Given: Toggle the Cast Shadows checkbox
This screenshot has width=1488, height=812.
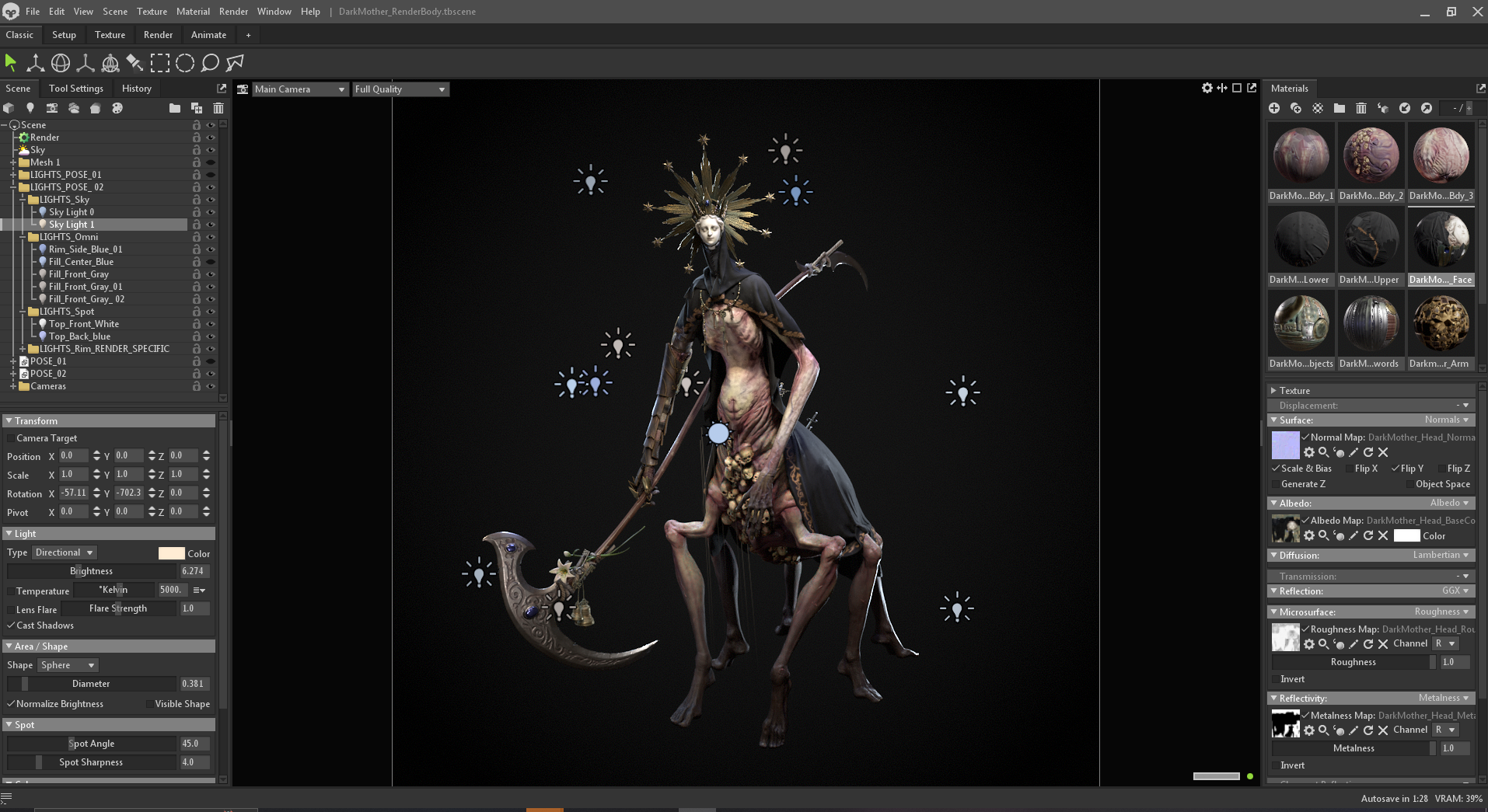Looking at the screenshot, I should tap(11, 626).
